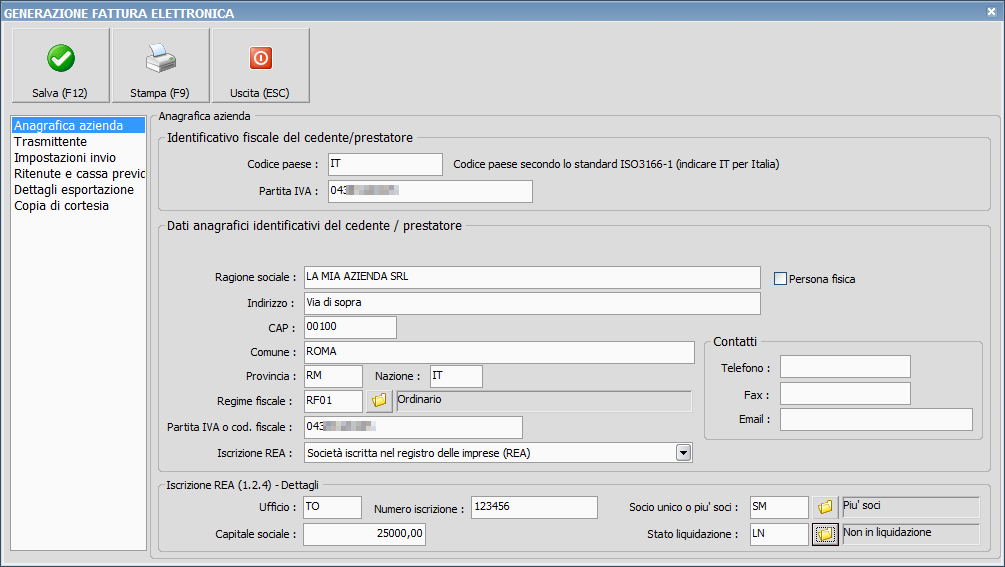Click the Regime fiscale code field
1005x567 pixels.
click(333, 401)
